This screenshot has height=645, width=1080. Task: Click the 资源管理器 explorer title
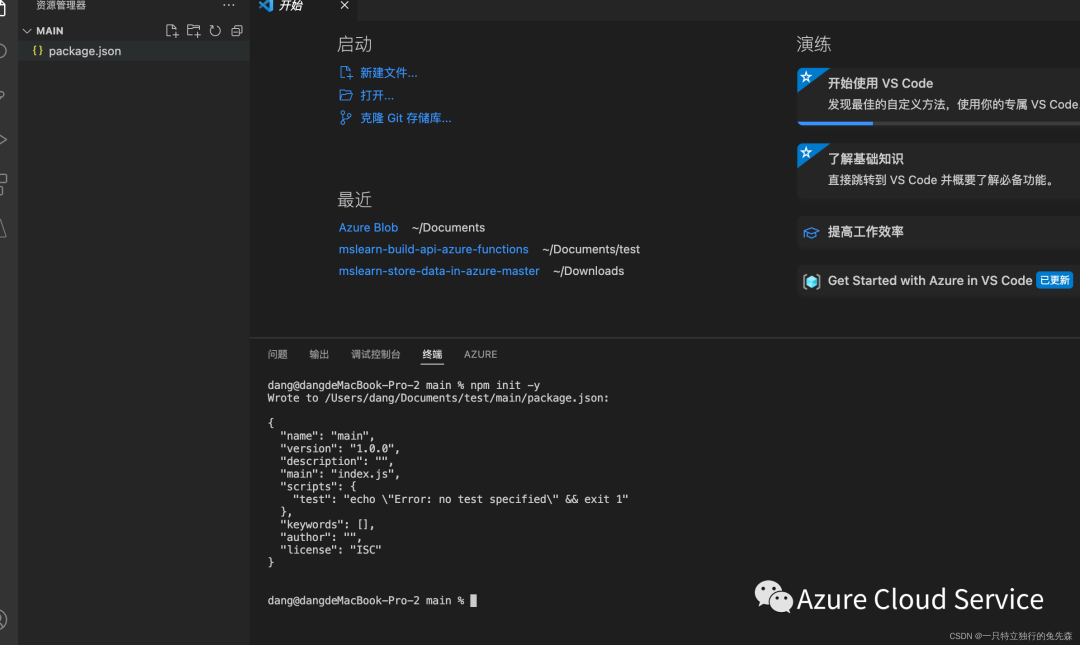click(x=61, y=6)
